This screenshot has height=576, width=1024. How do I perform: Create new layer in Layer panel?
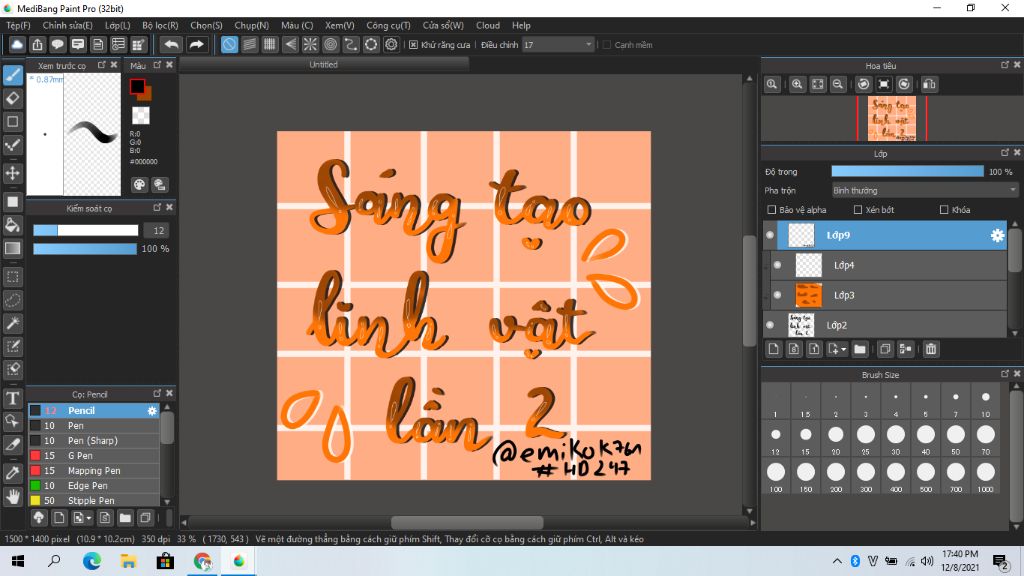[774, 349]
